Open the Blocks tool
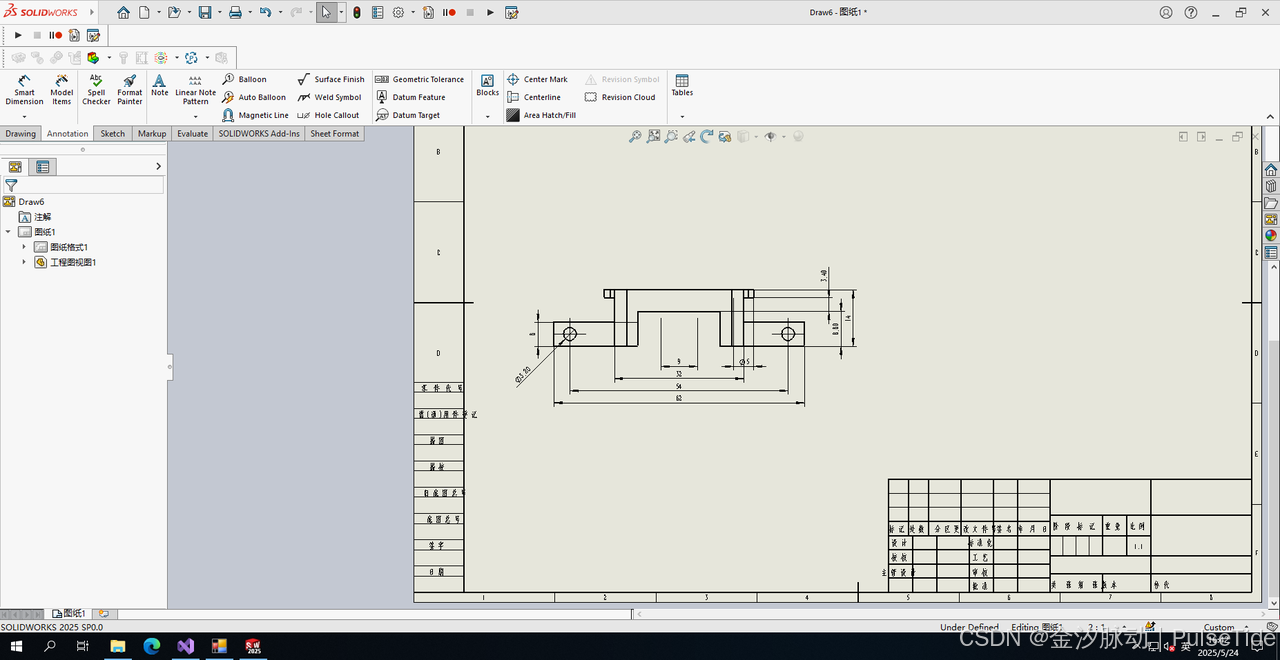 pos(487,85)
